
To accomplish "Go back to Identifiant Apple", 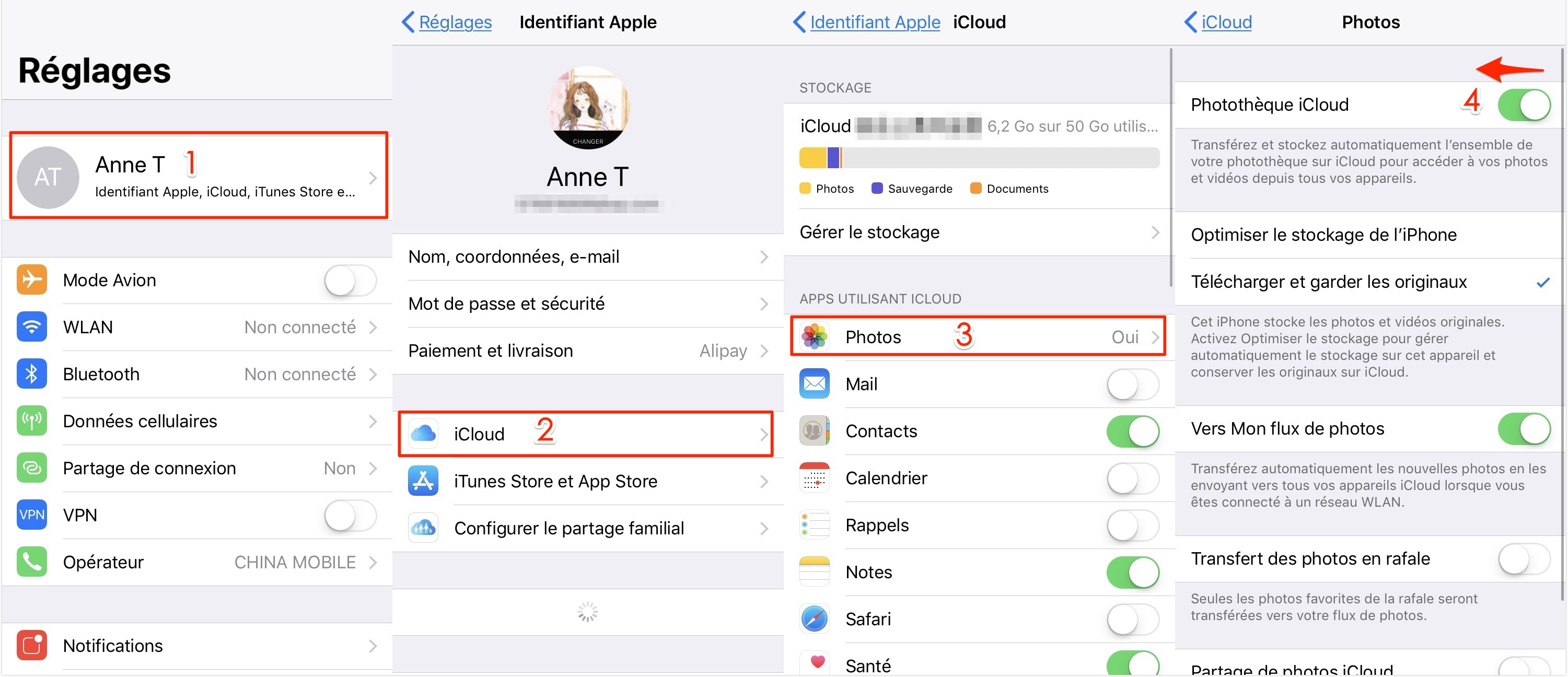I will pos(866,22).
